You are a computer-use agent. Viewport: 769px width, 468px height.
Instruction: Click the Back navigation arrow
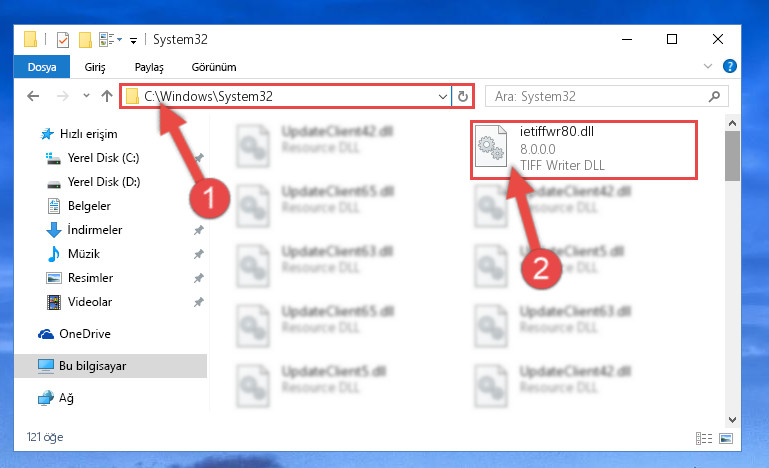33,96
